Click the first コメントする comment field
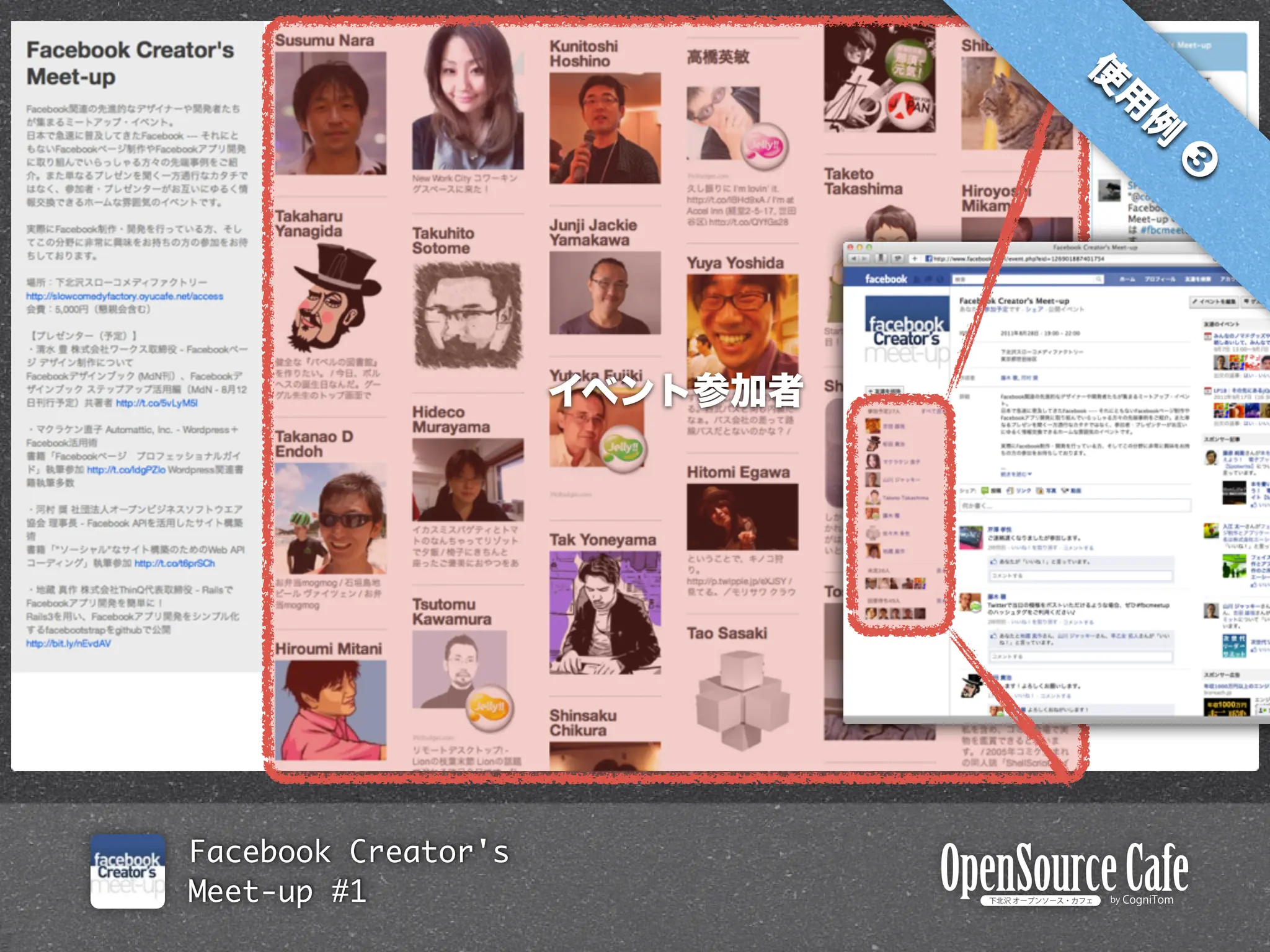Viewport: 1270px width, 952px height. [x=1080, y=576]
